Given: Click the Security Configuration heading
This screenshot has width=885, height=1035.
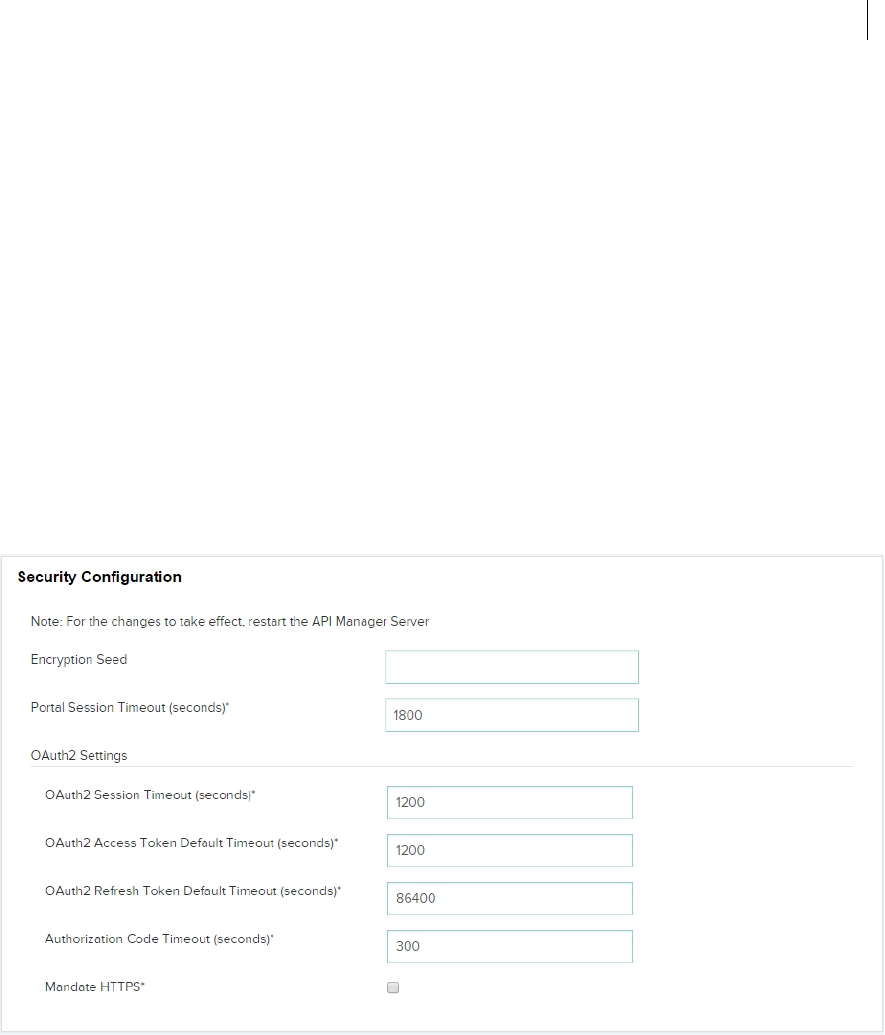Looking at the screenshot, I should tap(100, 577).
